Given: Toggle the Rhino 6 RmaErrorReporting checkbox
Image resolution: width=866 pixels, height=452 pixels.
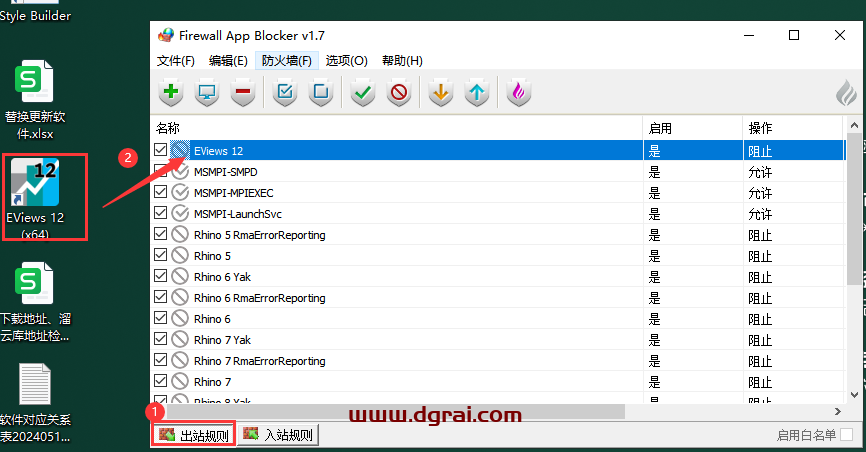Looking at the screenshot, I should pos(161,297).
